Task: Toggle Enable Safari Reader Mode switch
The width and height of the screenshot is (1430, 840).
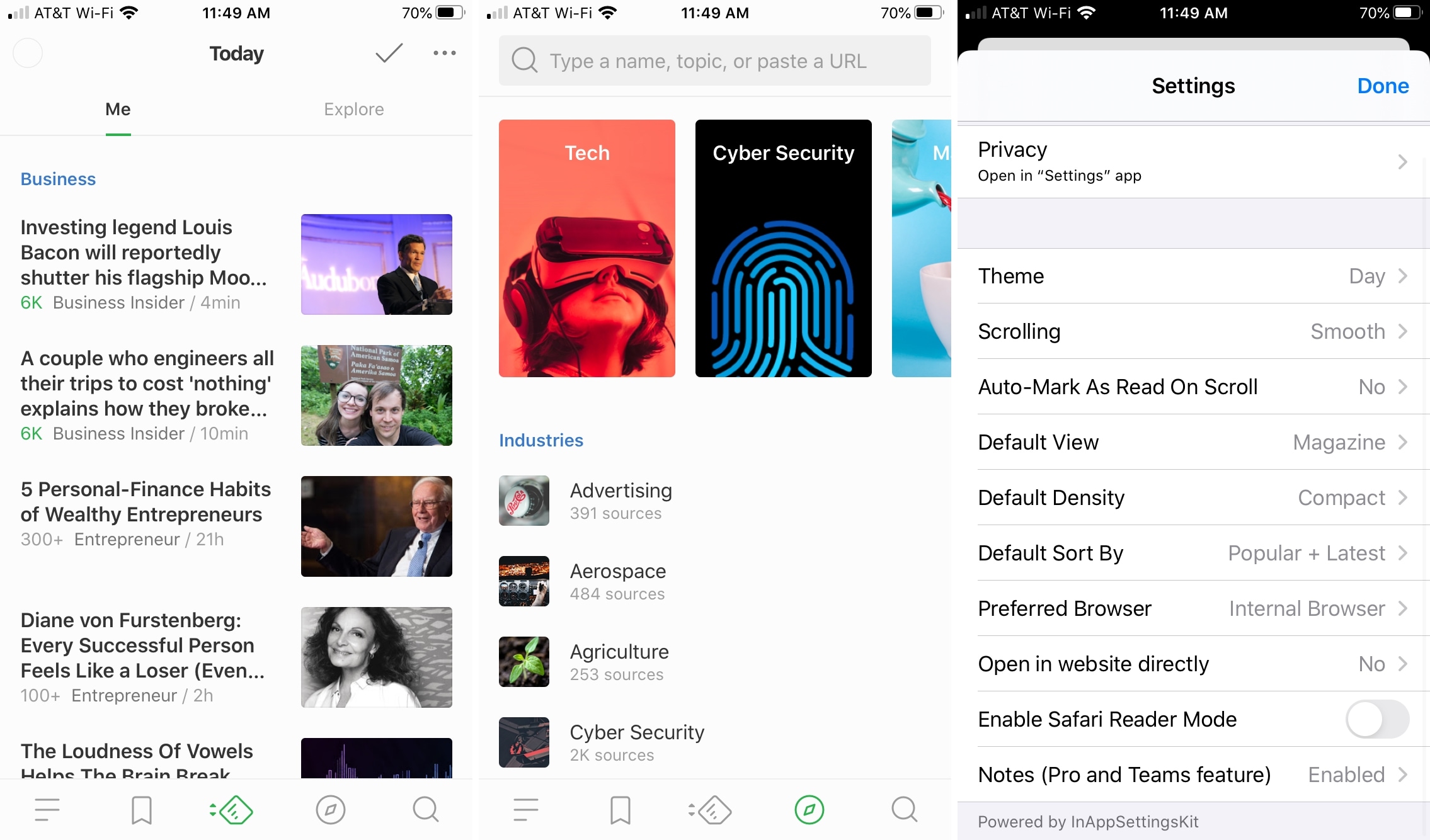Action: (1376, 719)
